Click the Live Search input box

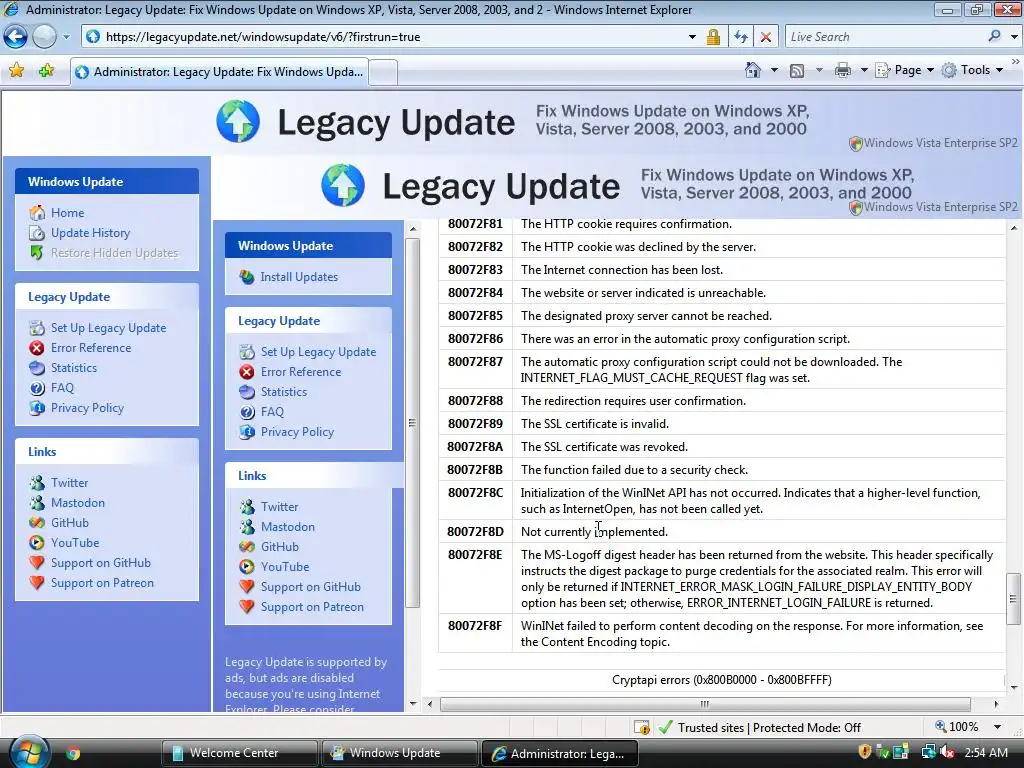885,37
